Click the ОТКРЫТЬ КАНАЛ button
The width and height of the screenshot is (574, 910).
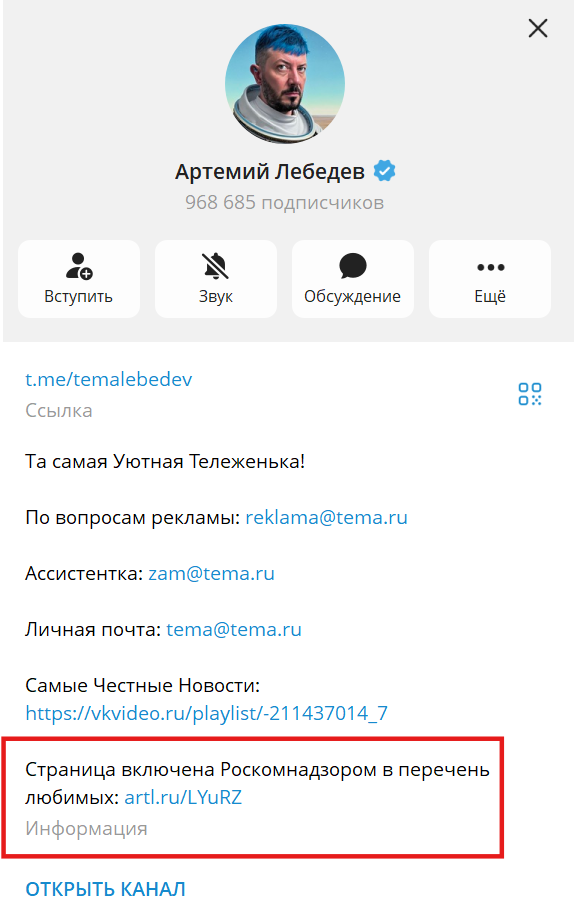point(105,889)
